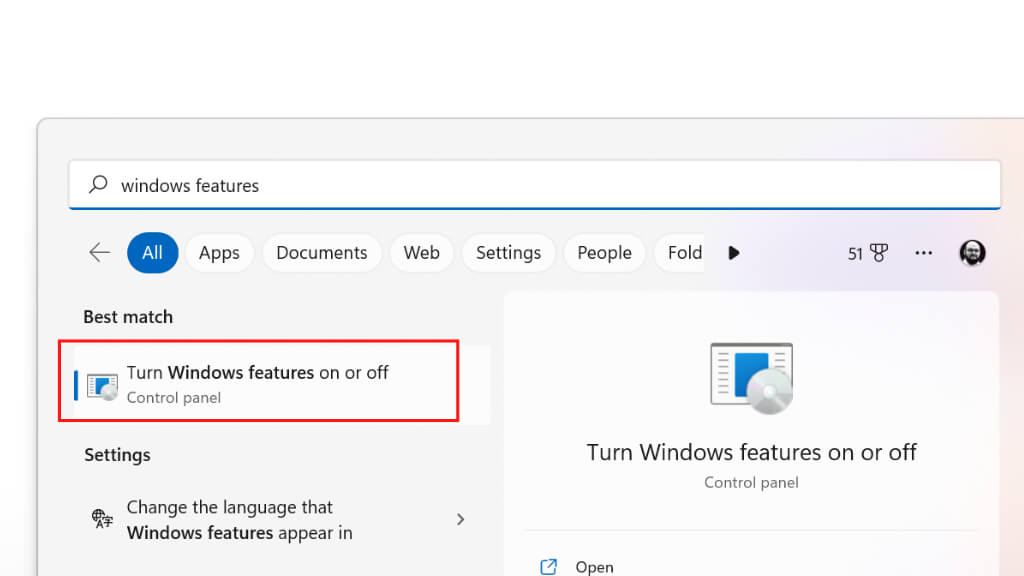
Task: Open 'Turn Windows features on or off' best match
Action: point(258,383)
